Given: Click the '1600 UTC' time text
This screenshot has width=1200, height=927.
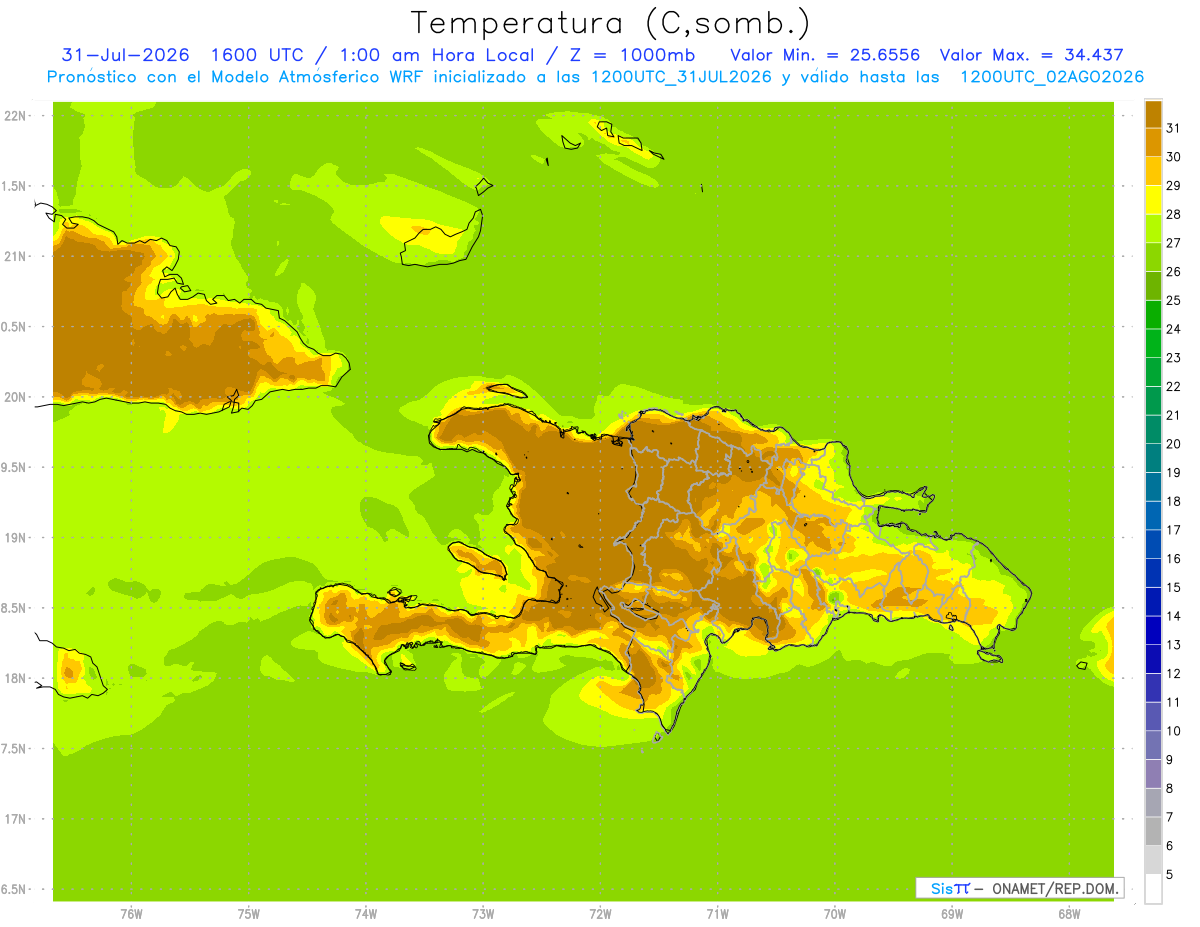Looking at the screenshot, I should coord(259,55).
